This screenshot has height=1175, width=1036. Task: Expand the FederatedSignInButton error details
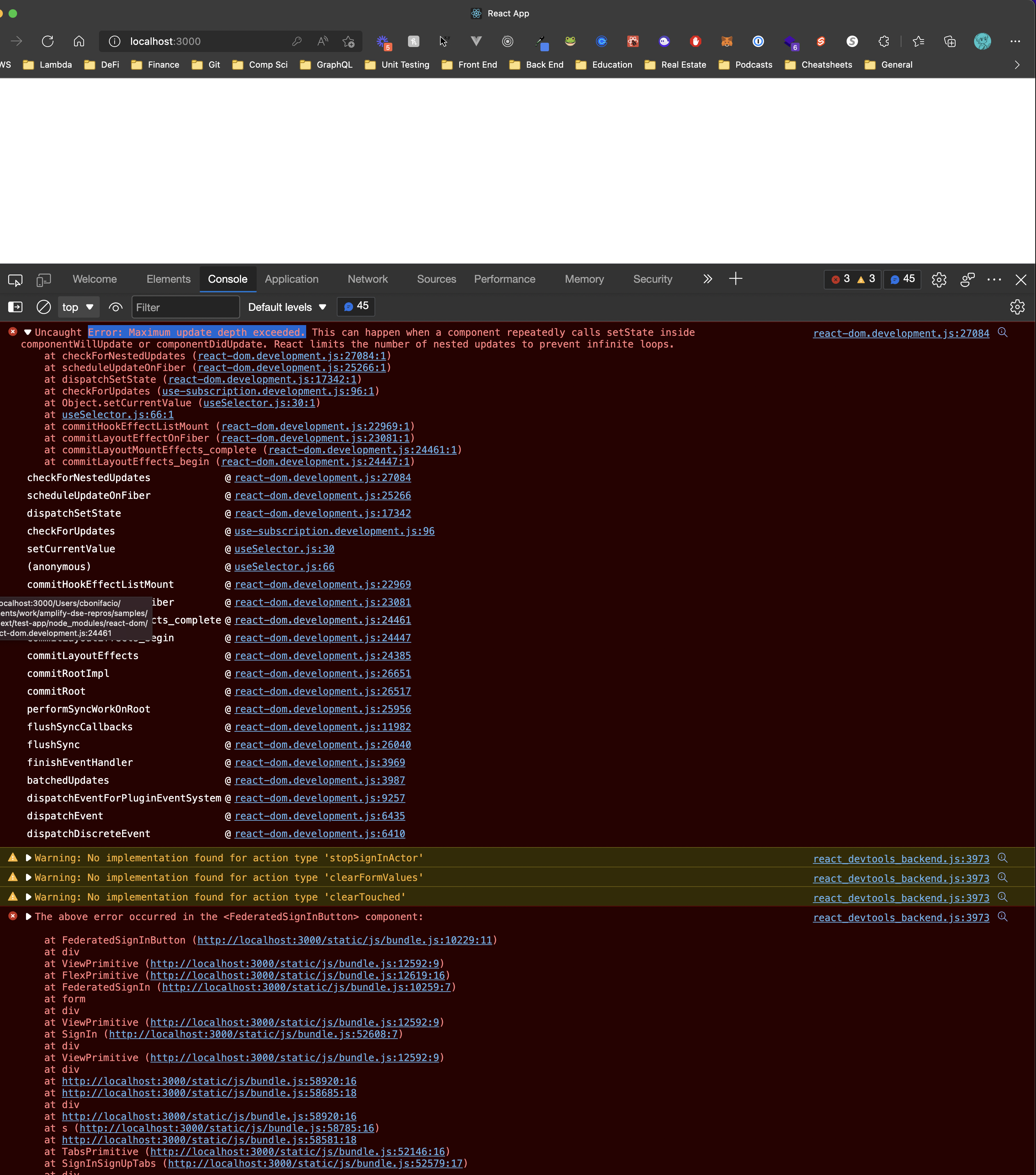(x=29, y=916)
